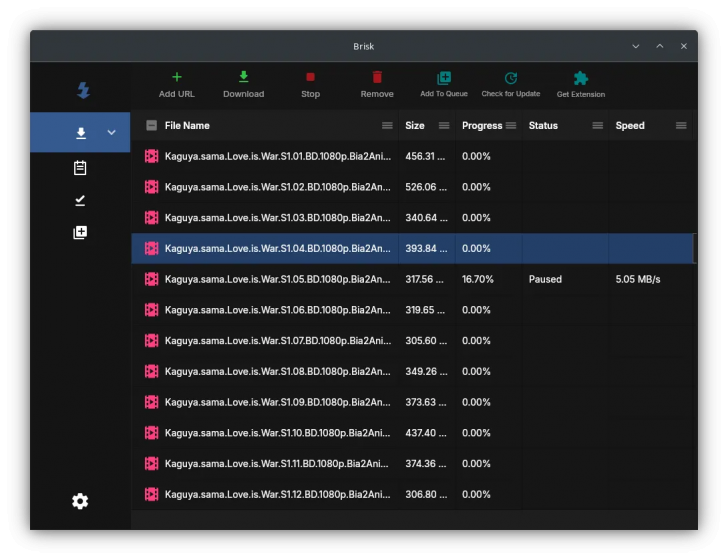Click the 456.31 size cell
728x560 pixels.
click(x=425, y=156)
